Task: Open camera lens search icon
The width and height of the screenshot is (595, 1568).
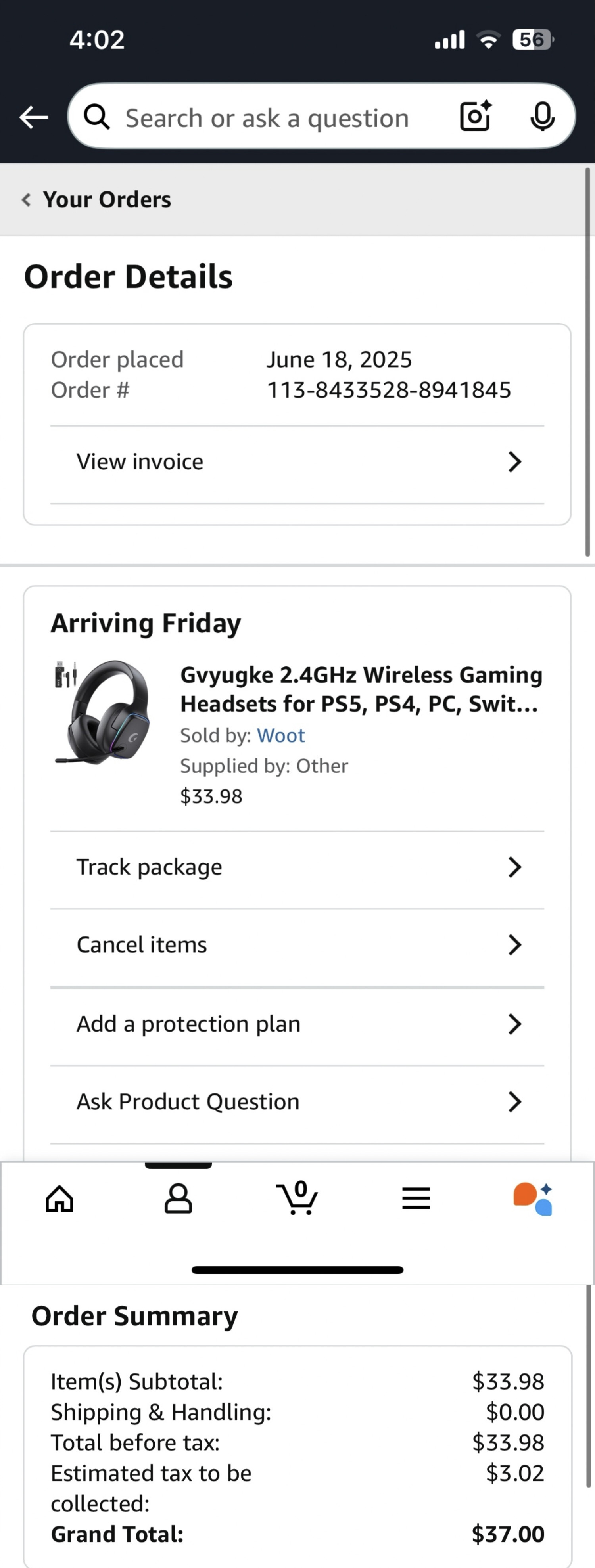Action: [475, 116]
